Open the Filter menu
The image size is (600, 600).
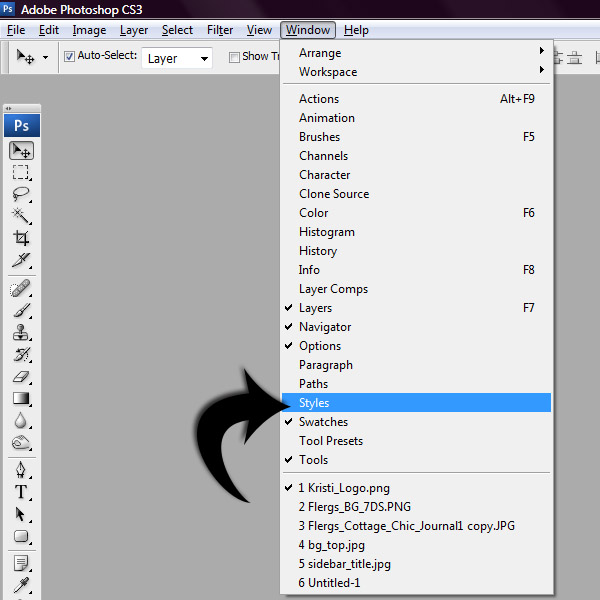pyautogui.click(x=220, y=30)
